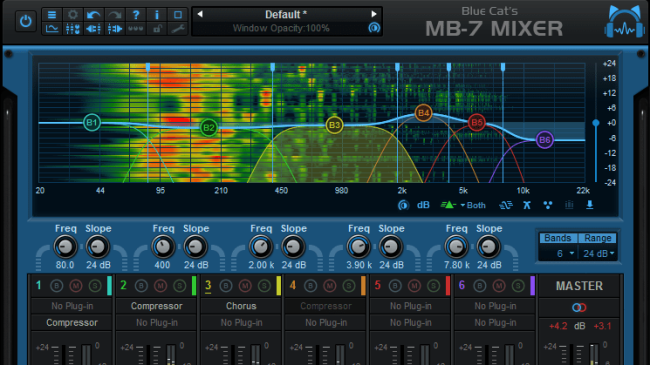Open the main menu hamburger icon
The height and width of the screenshot is (365, 650).
pyautogui.click(x=52, y=15)
